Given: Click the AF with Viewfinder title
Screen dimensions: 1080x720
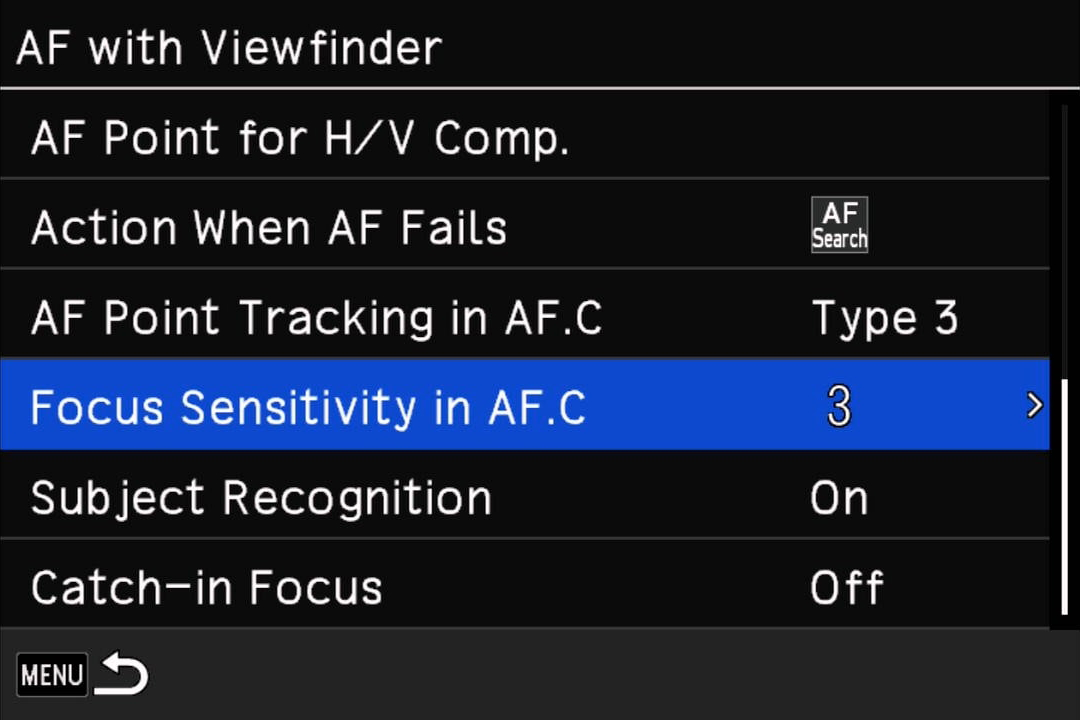Looking at the screenshot, I should pyautogui.click(x=229, y=48).
